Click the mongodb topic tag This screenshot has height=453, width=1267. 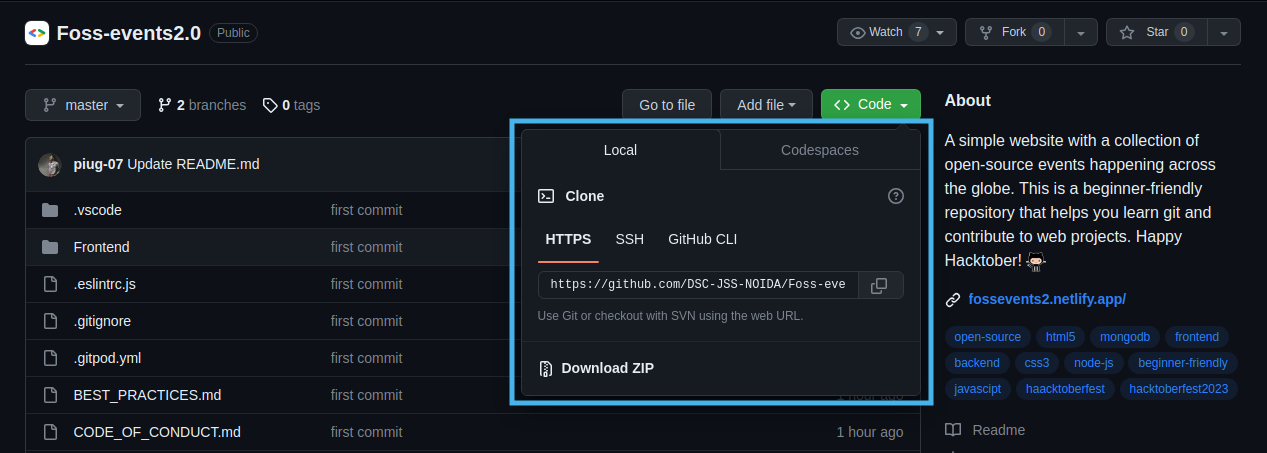tap(1125, 337)
